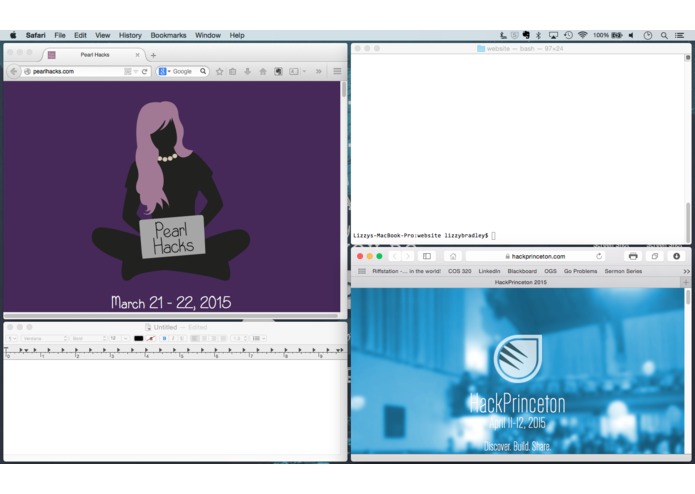Screen dimensions: 695x494
Task: Go back in the Safari hackprinceton window
Action: coord(394,256)
